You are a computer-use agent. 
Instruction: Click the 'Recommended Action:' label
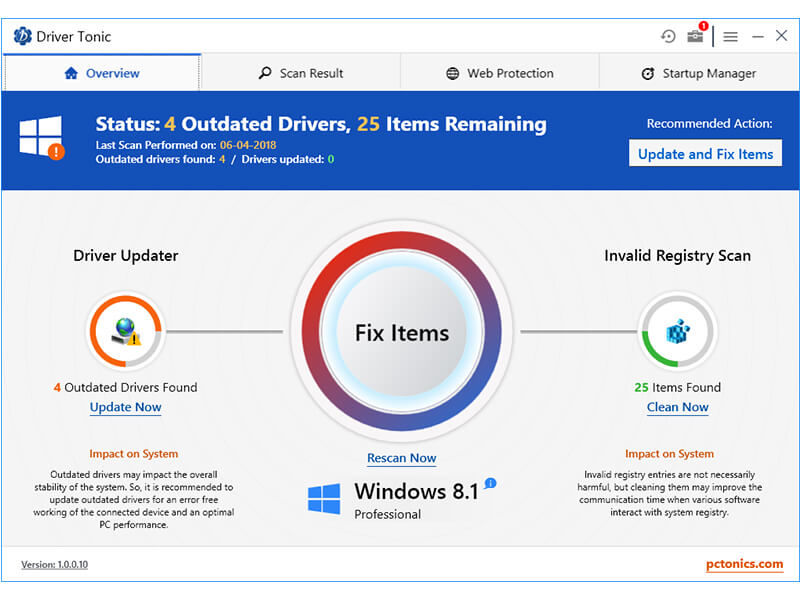pos(709,123)
